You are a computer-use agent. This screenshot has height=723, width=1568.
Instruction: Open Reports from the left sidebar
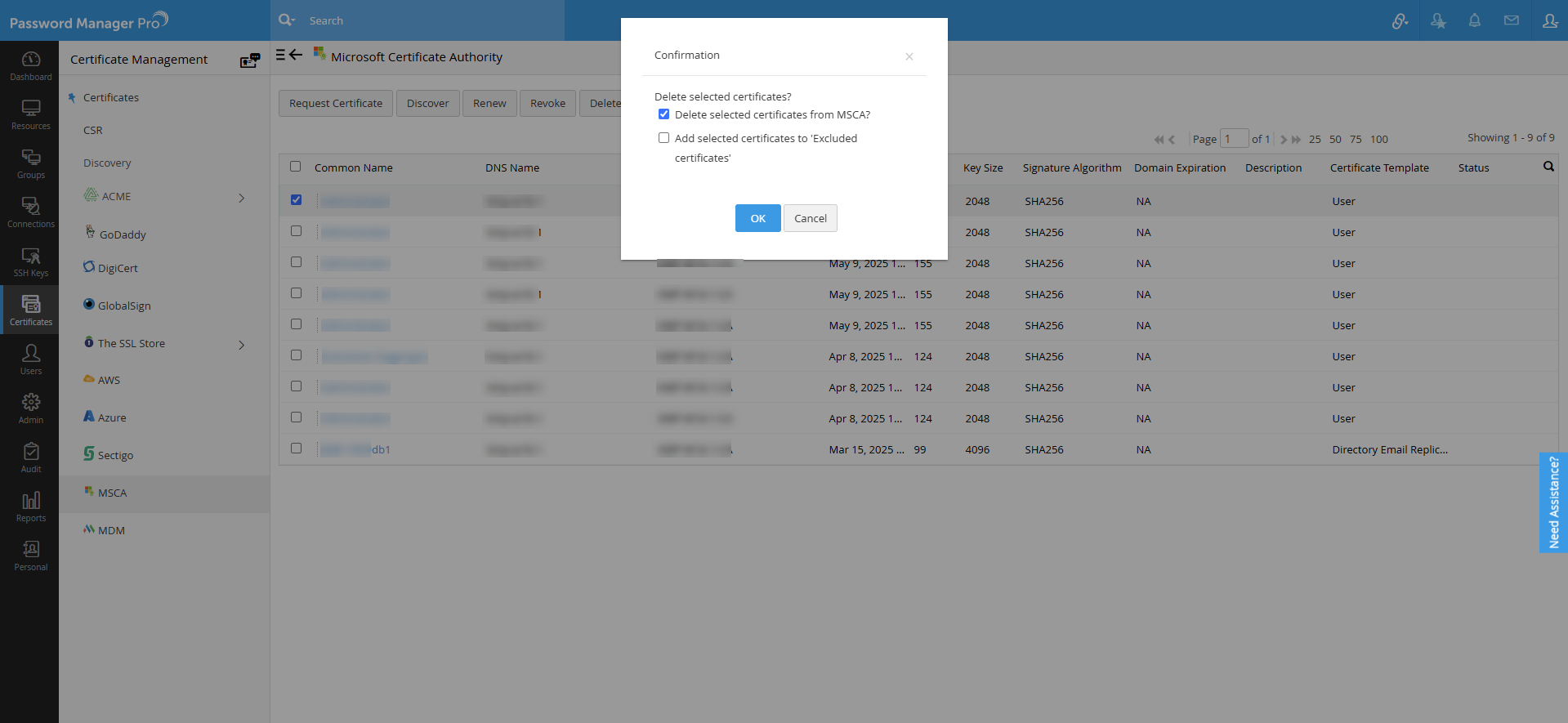coord(30,507)
